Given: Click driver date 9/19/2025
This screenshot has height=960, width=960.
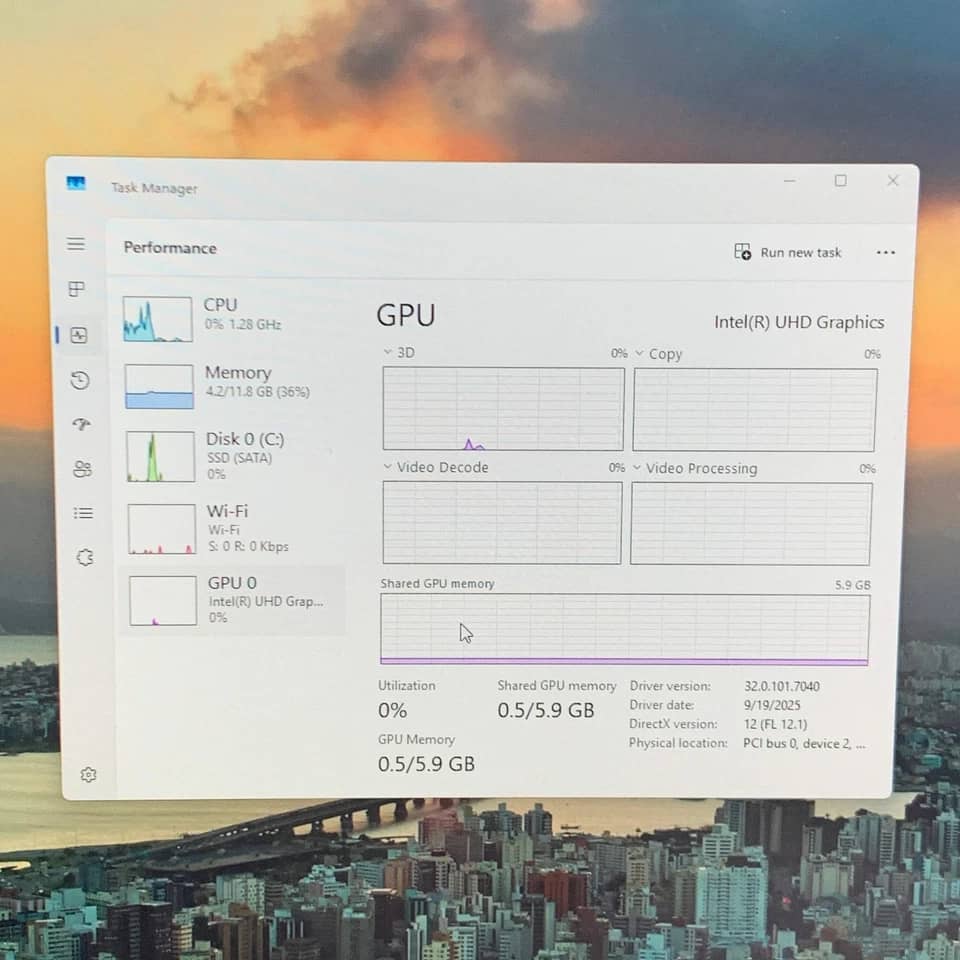Looking at the screenshot, I should pos(772,705).
